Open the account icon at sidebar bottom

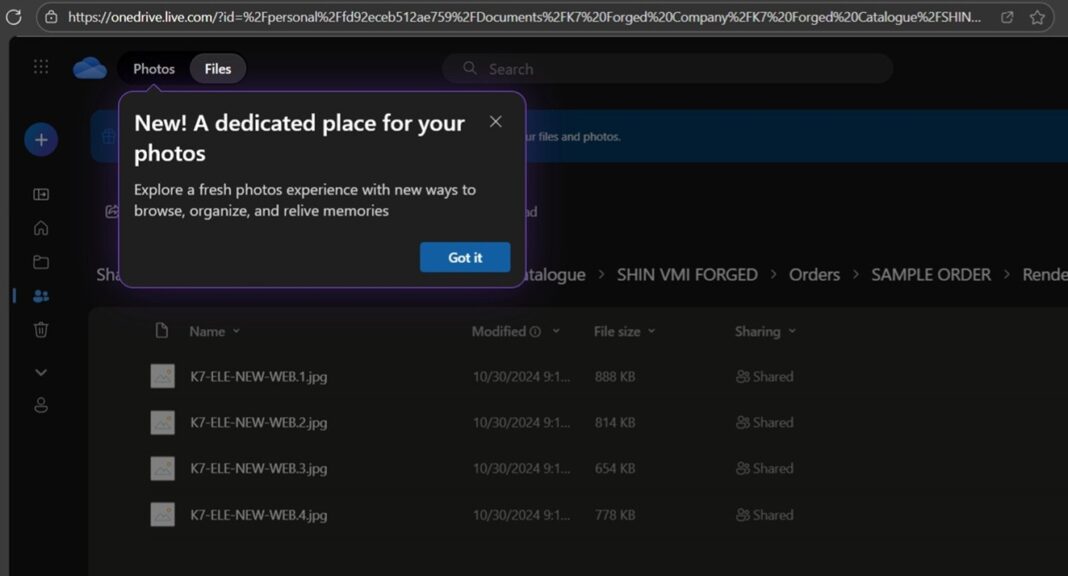pos(40,405)
